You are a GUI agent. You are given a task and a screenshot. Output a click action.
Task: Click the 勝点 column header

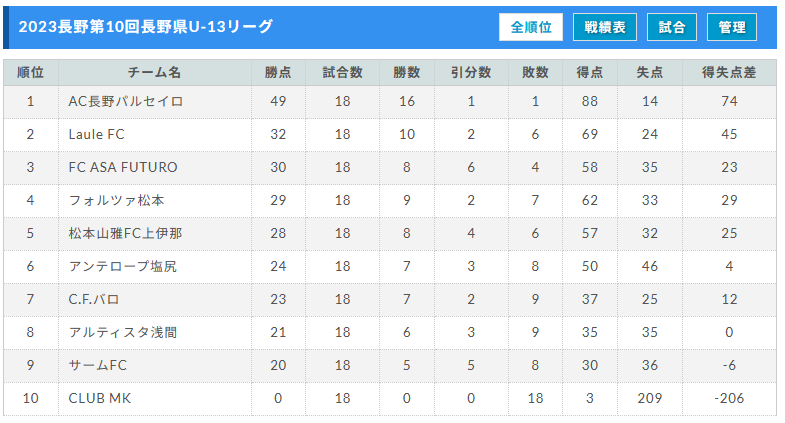[278, 73]
